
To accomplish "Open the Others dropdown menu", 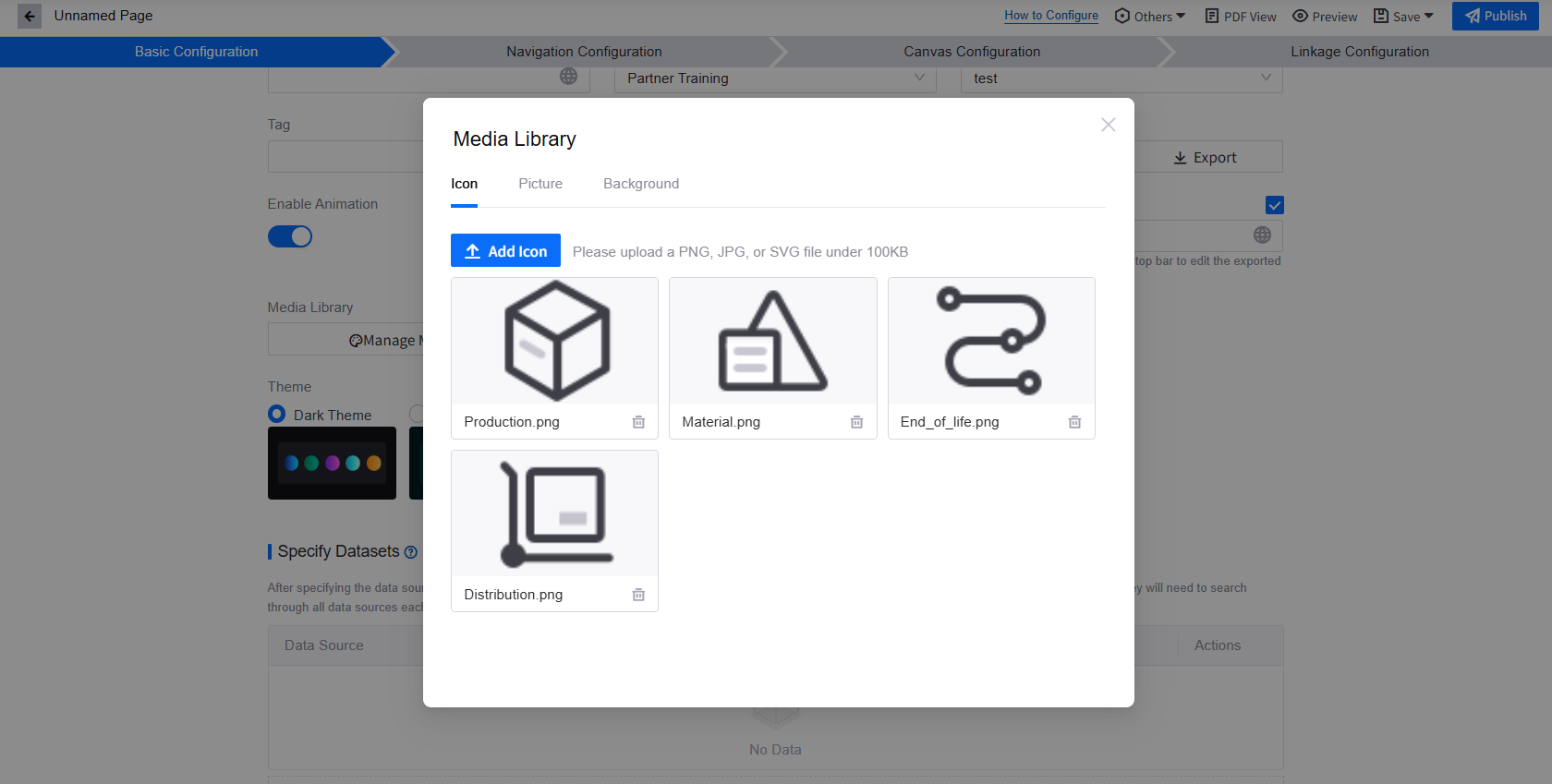I will point(1150,16).
